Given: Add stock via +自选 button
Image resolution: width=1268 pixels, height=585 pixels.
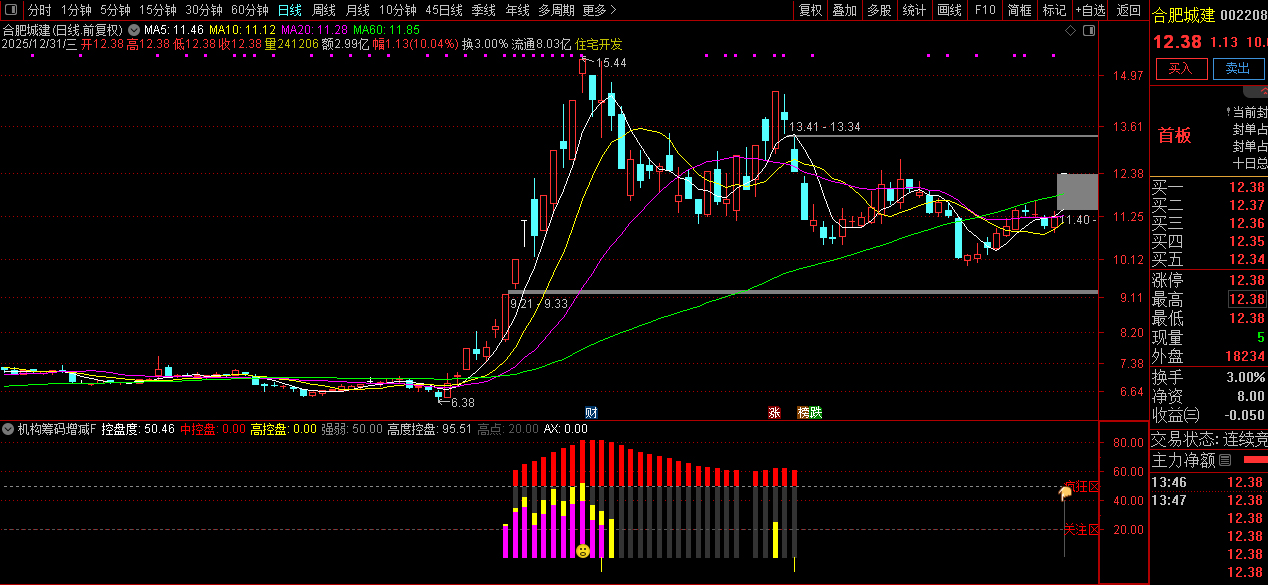Looking at the screenshot, I should [1091, 10].
